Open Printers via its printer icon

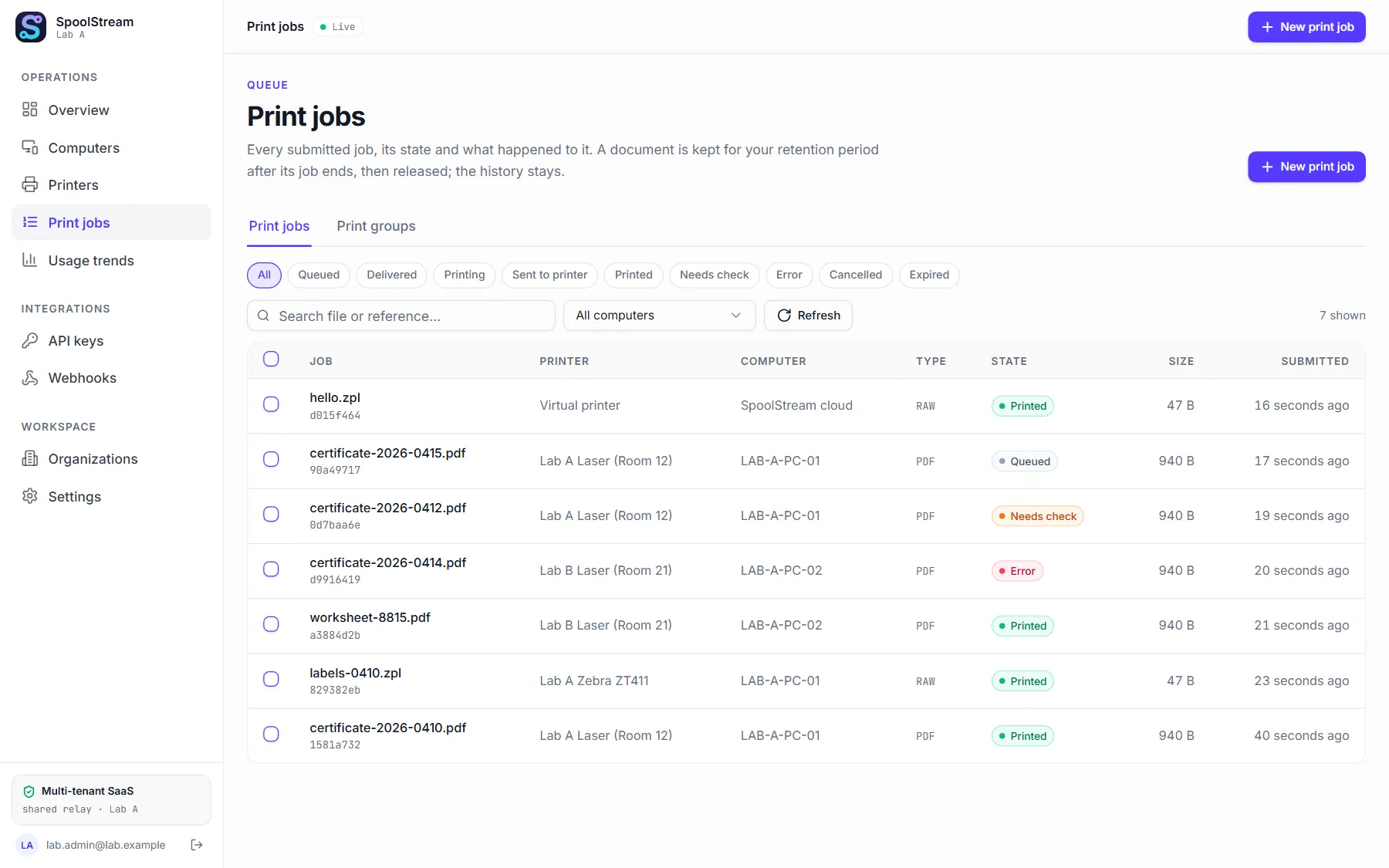[x=30, y=184]
